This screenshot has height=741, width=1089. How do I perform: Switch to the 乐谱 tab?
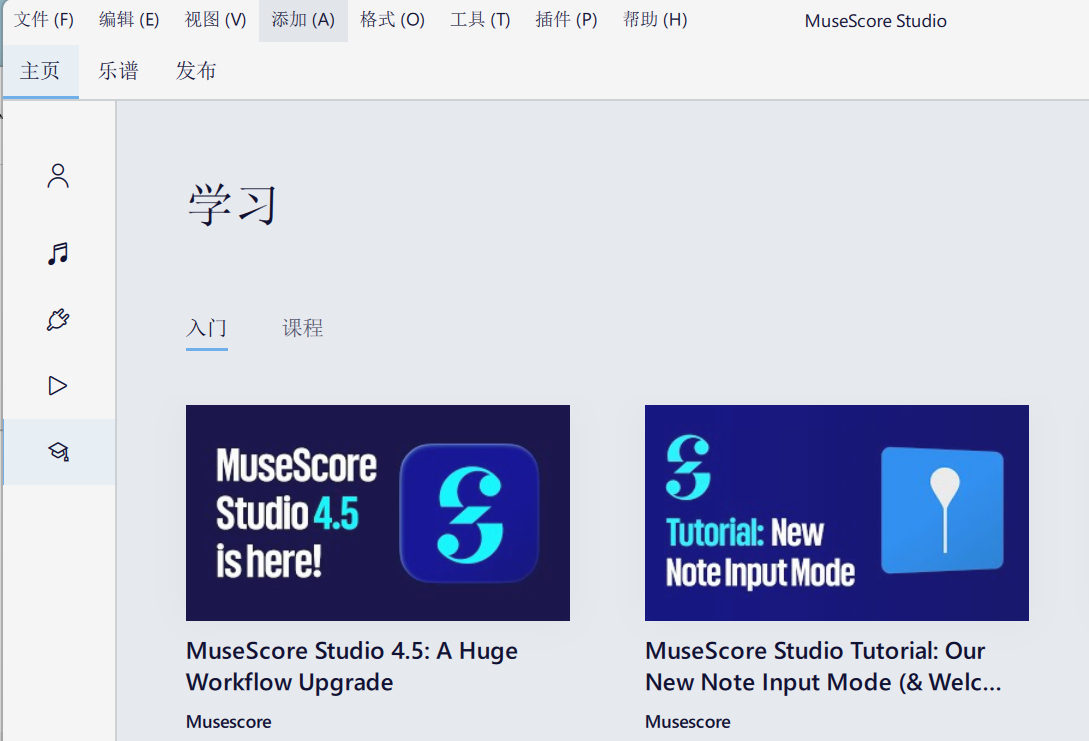pos(118,71)
